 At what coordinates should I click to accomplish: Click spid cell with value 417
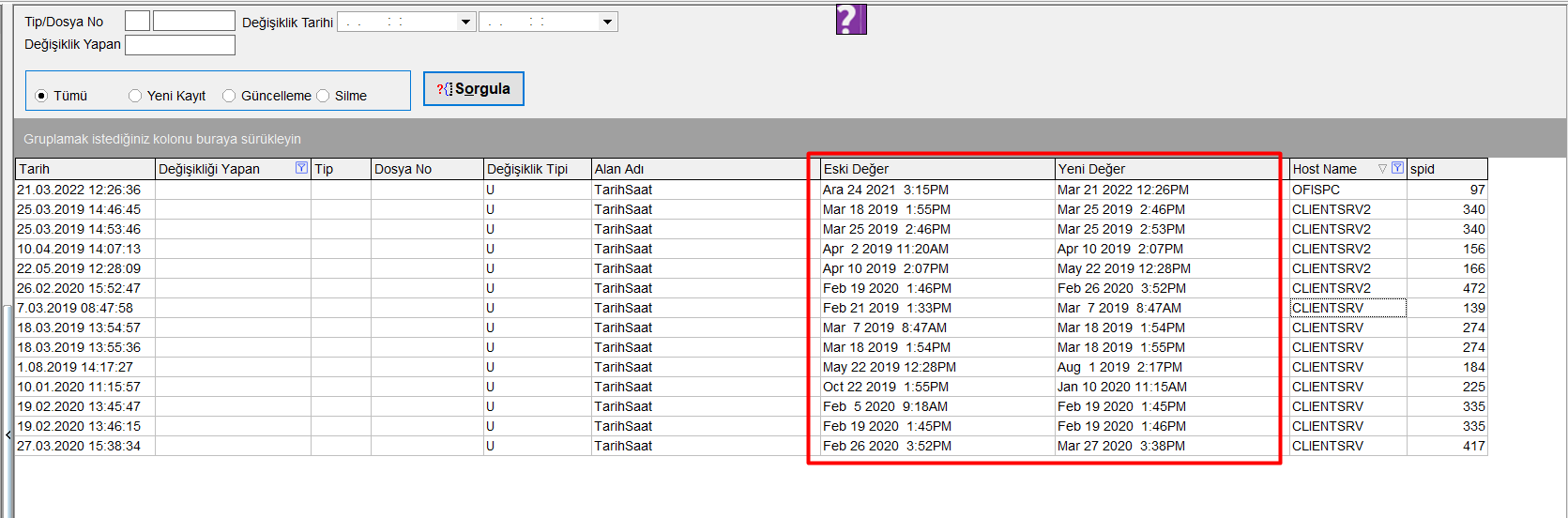1447,446
